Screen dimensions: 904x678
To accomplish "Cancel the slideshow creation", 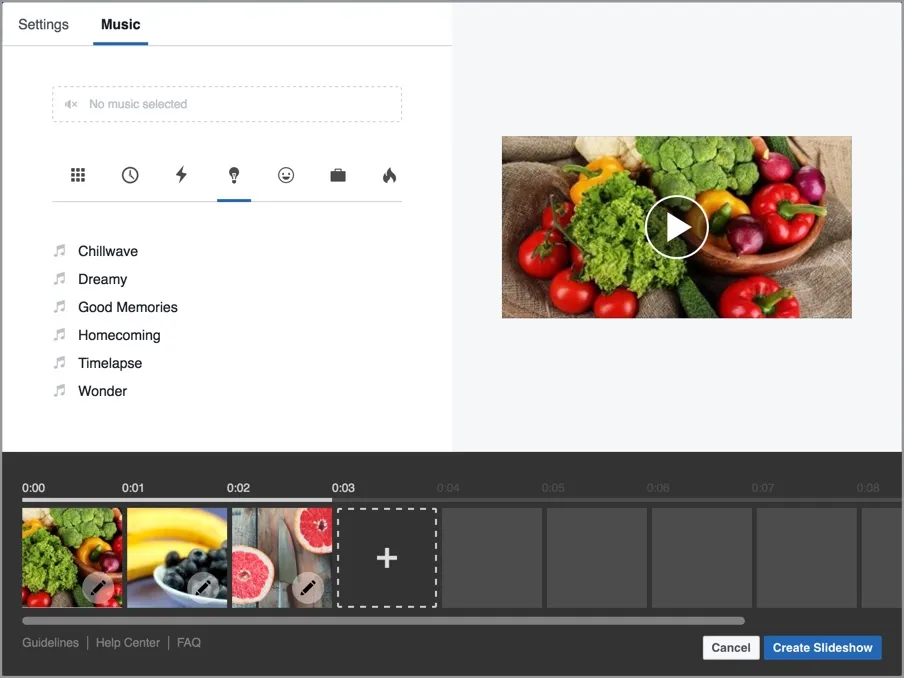I will pyautogui.click(x=730, y=648).
